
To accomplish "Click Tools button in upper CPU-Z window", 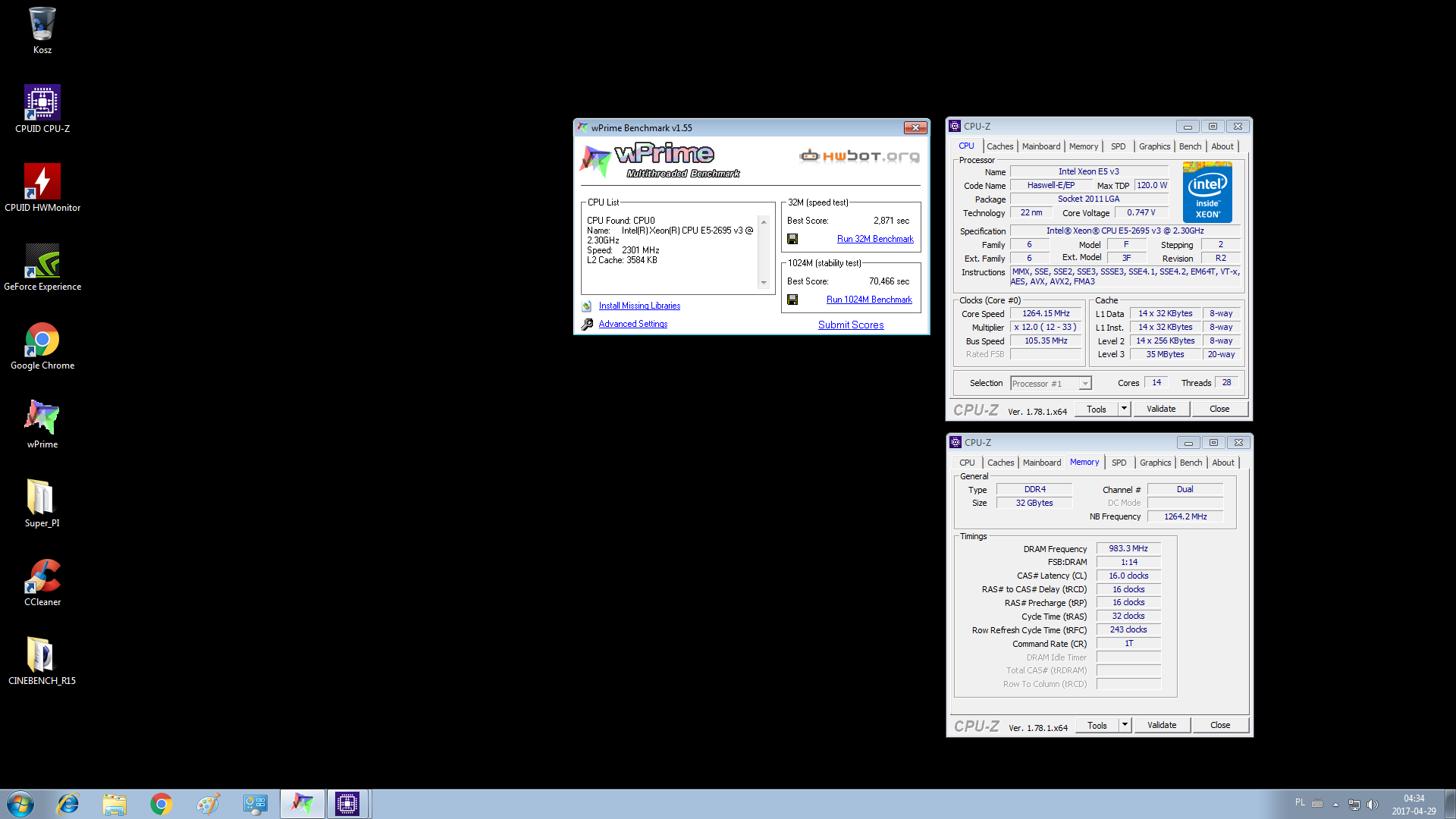I will click(x=1097, y=409).
